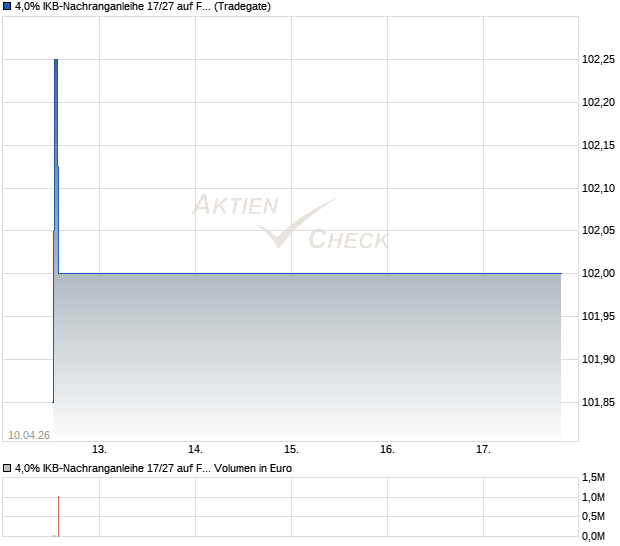Click the 1,0M volume axis label

pyautogui.click(x=593, y=497)
